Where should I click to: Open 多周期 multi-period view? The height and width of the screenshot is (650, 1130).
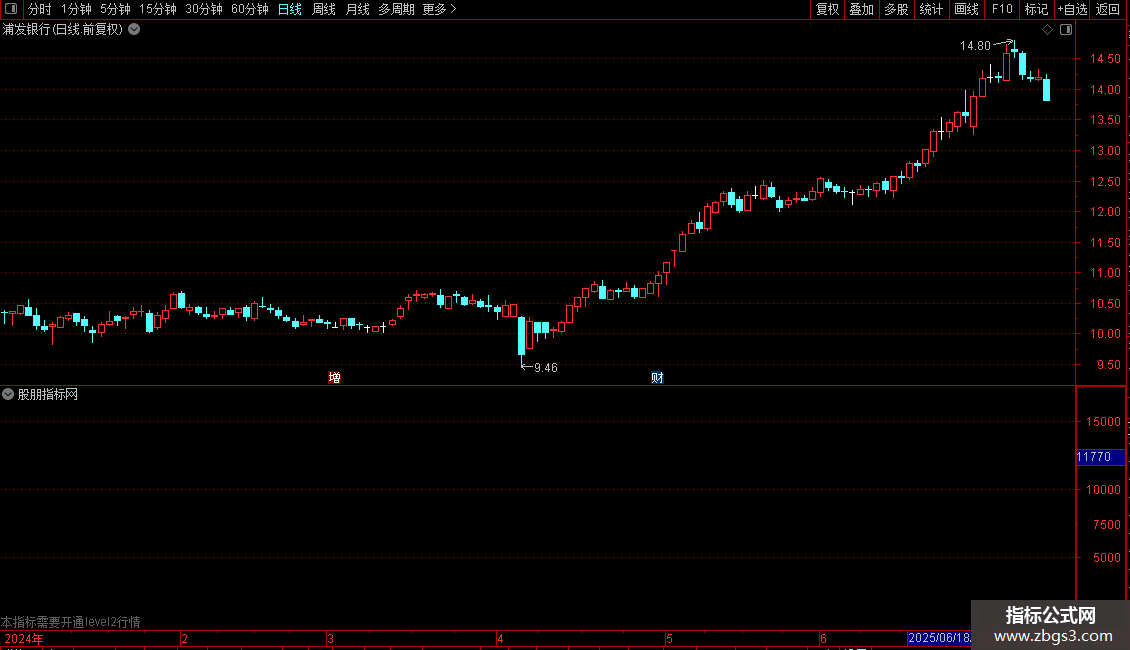pyautogui.click(x=396, y=9)
